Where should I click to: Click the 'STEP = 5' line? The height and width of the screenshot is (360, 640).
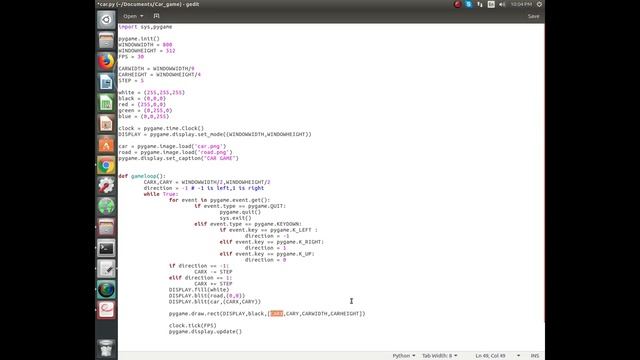click(131, 80)
